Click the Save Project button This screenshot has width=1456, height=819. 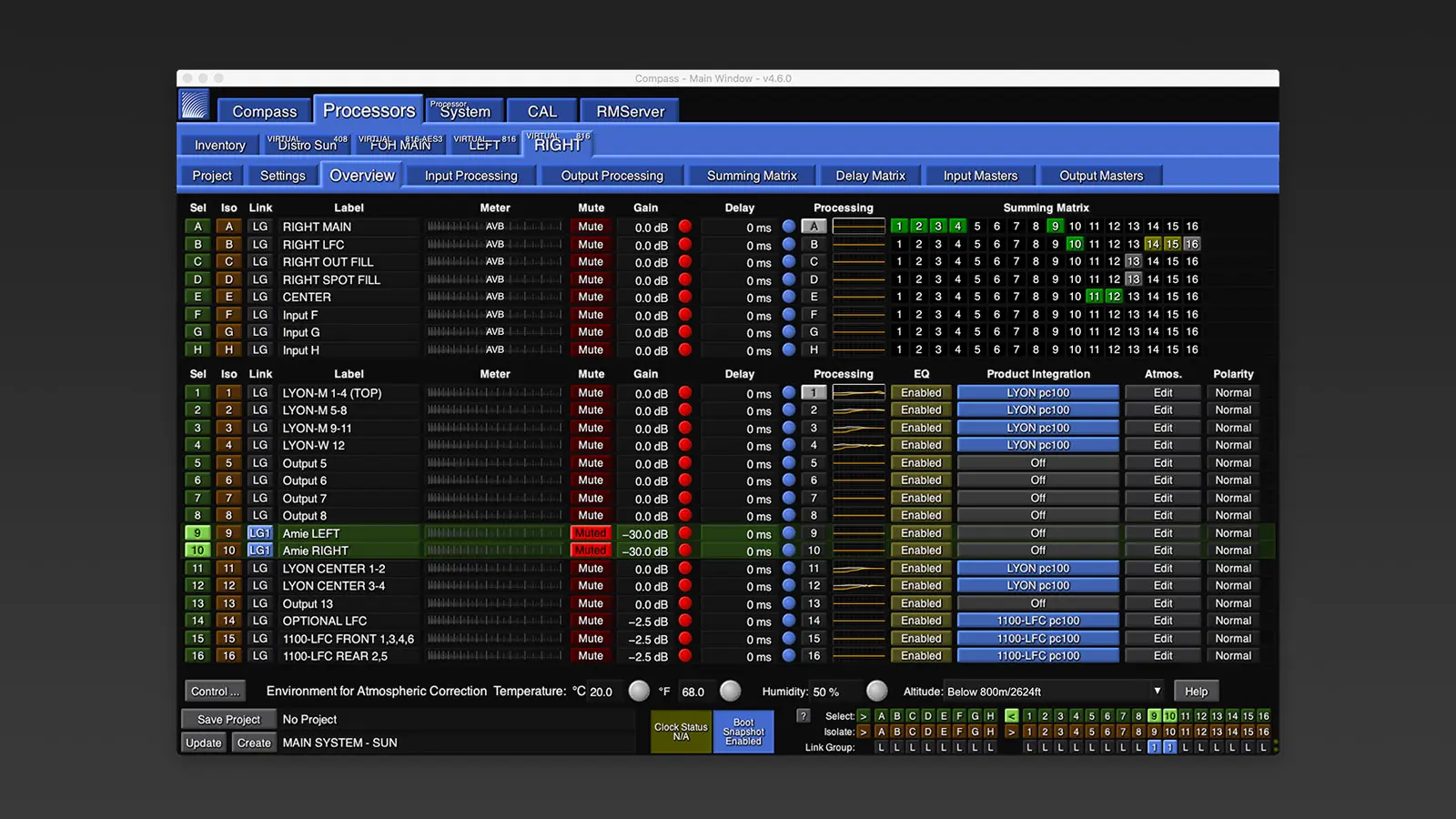[x=228, y=719]
